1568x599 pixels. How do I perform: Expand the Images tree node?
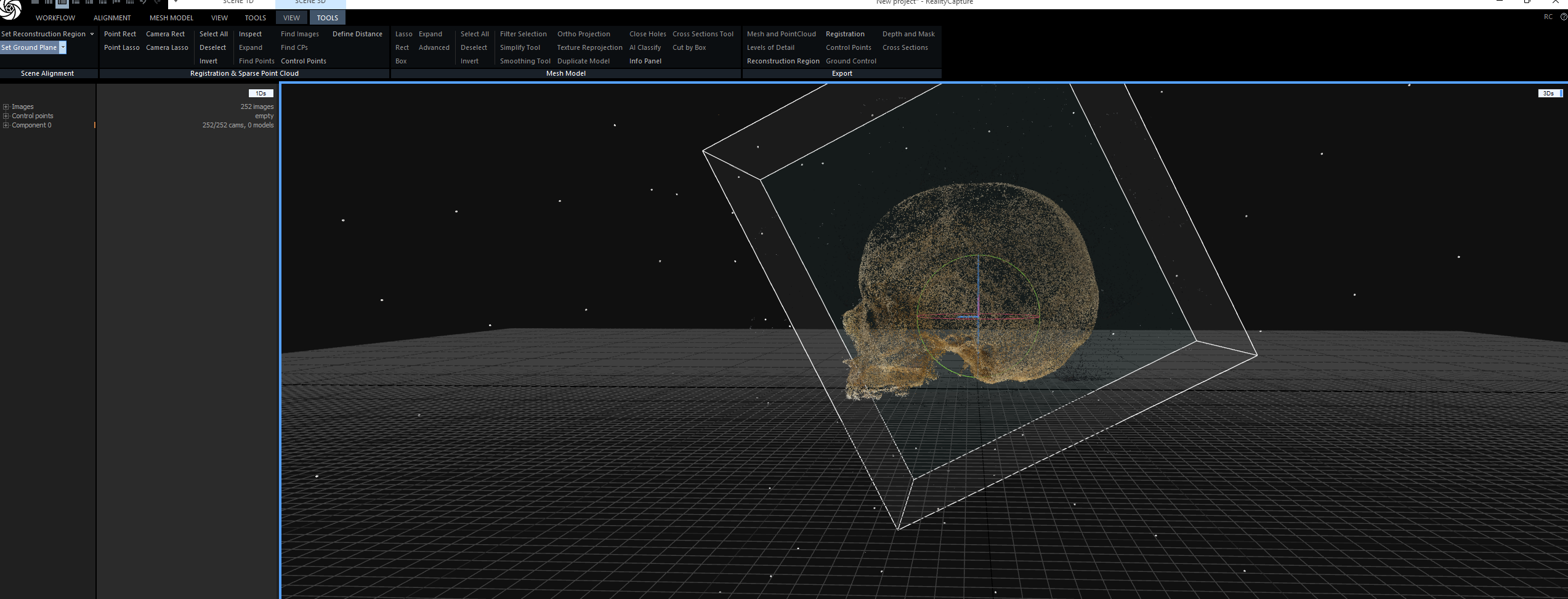[x=6, y=107]
